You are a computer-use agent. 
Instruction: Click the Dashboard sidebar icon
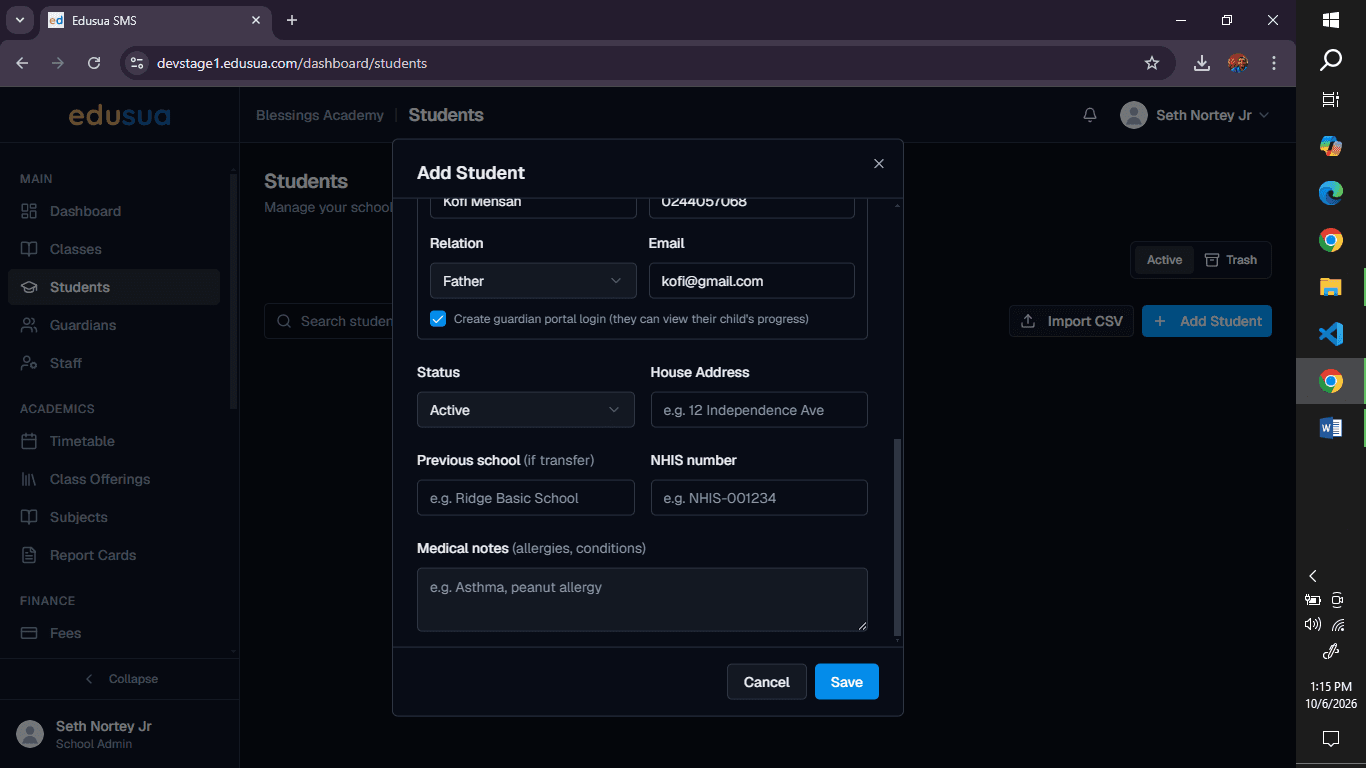(x=29, y=211)
